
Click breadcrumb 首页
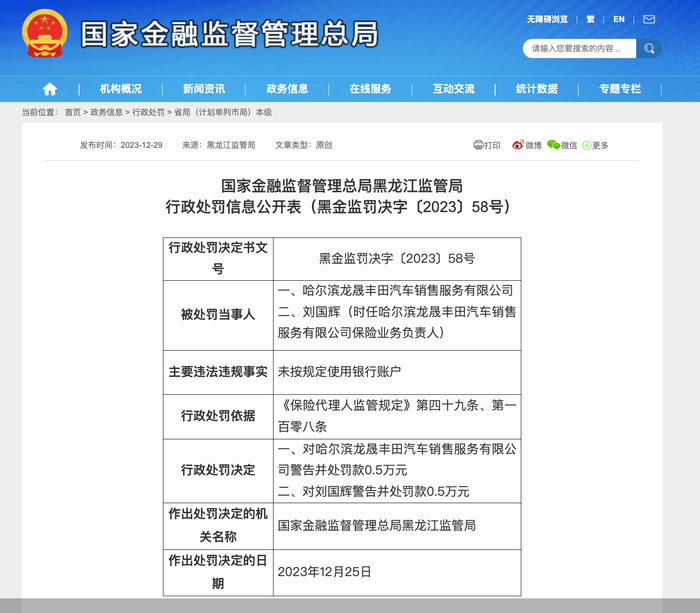73,112
